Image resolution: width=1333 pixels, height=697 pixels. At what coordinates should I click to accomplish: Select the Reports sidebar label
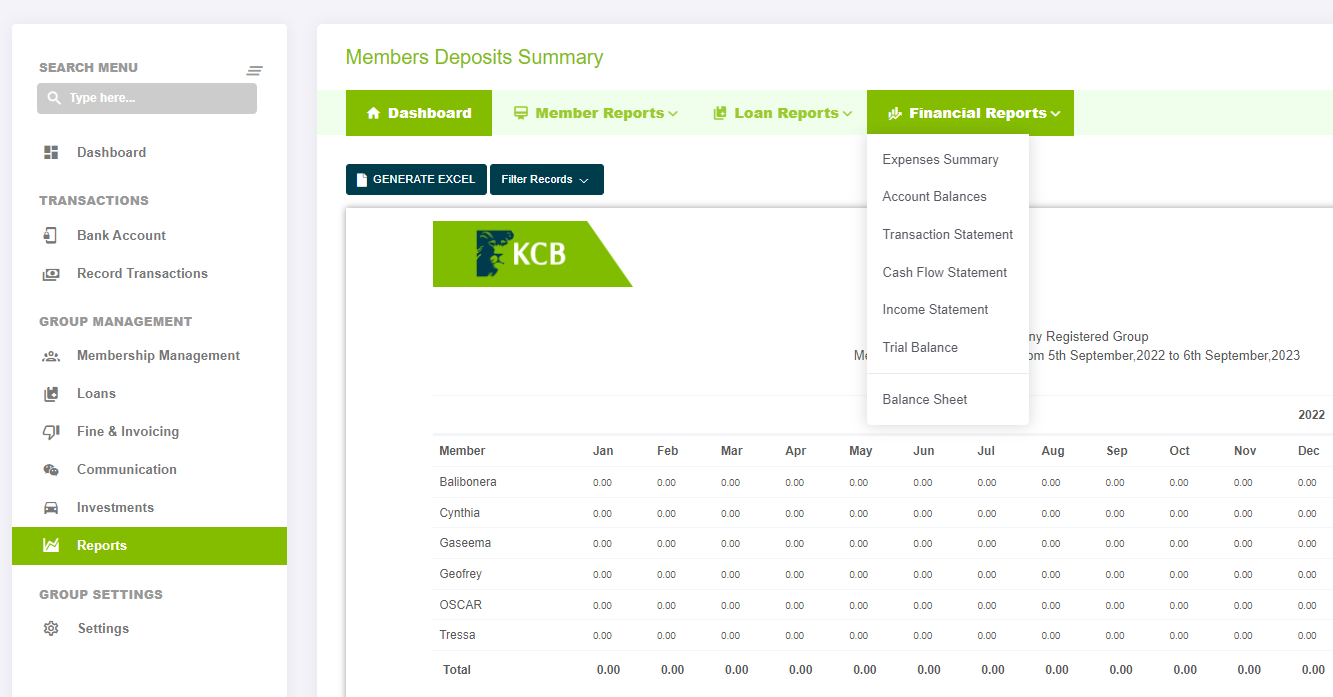(x=102, y=545)
